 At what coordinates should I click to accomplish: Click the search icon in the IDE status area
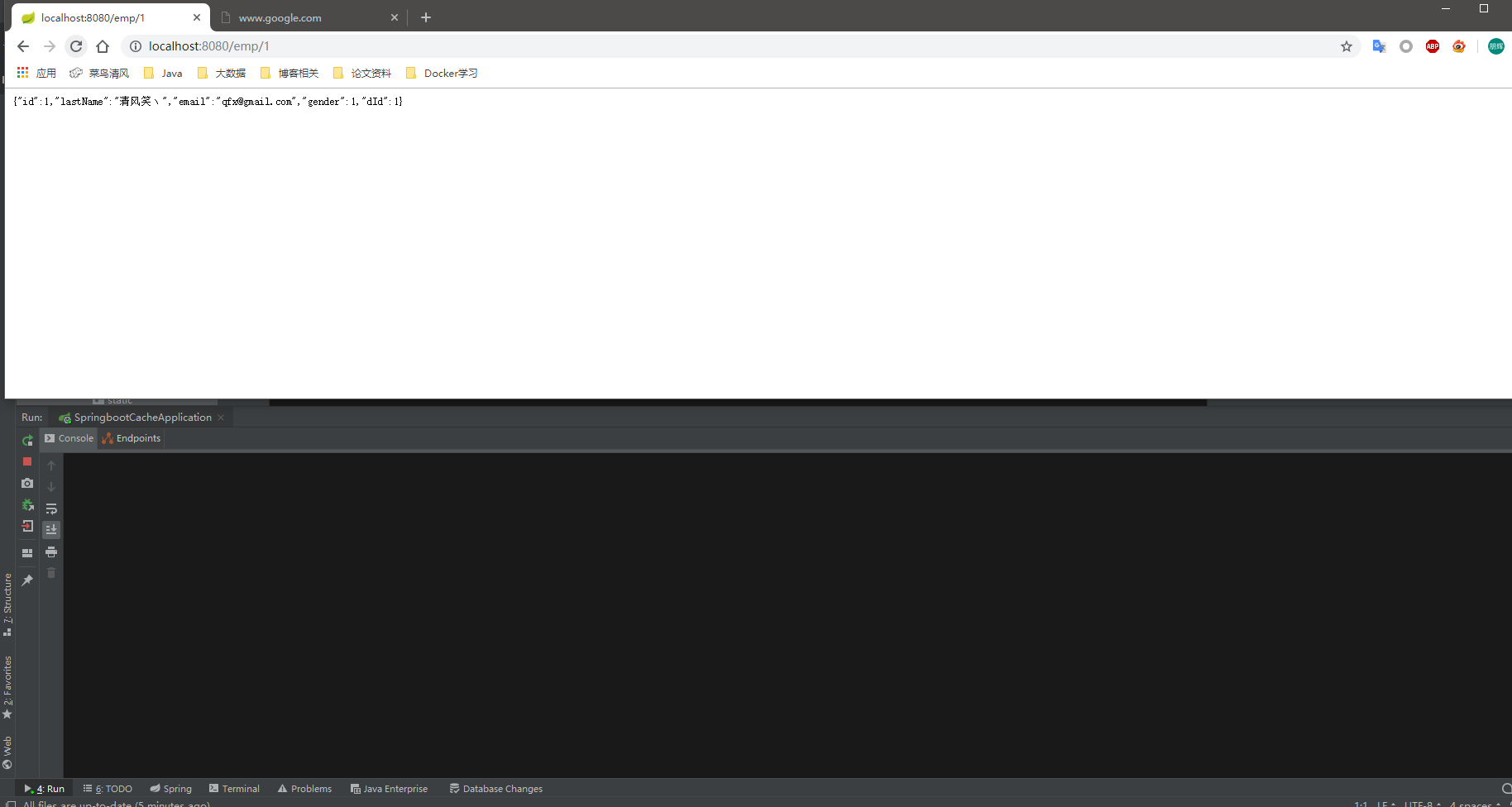[x=1506, y=789]
